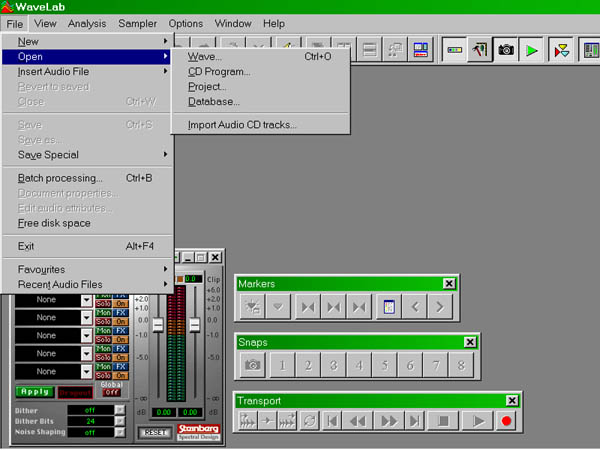This screenshot has height=450, width=600.
Task: Click the left master fader handle
Action: pyautogui.click(x=158, y=325)
